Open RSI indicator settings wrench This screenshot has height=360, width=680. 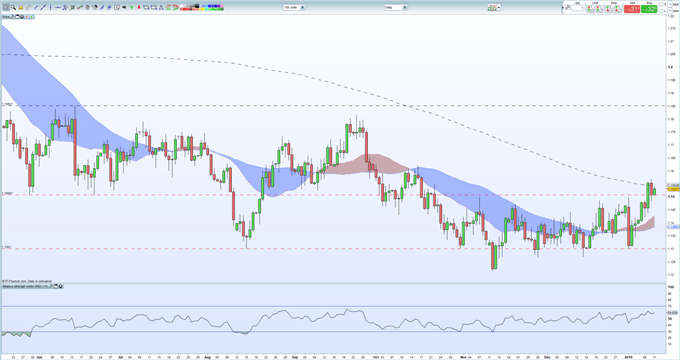click(x=51, y=286)
